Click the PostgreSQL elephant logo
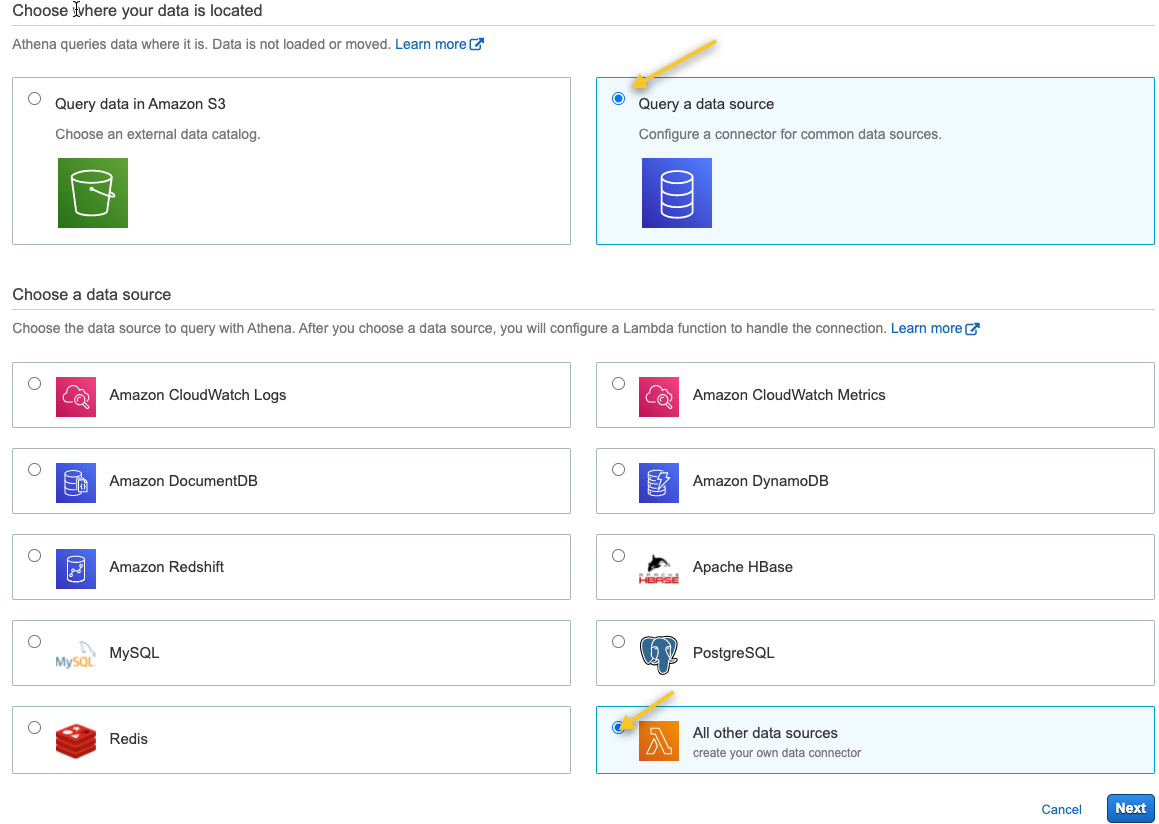The image size is (1159, 824). click(659, 655)
